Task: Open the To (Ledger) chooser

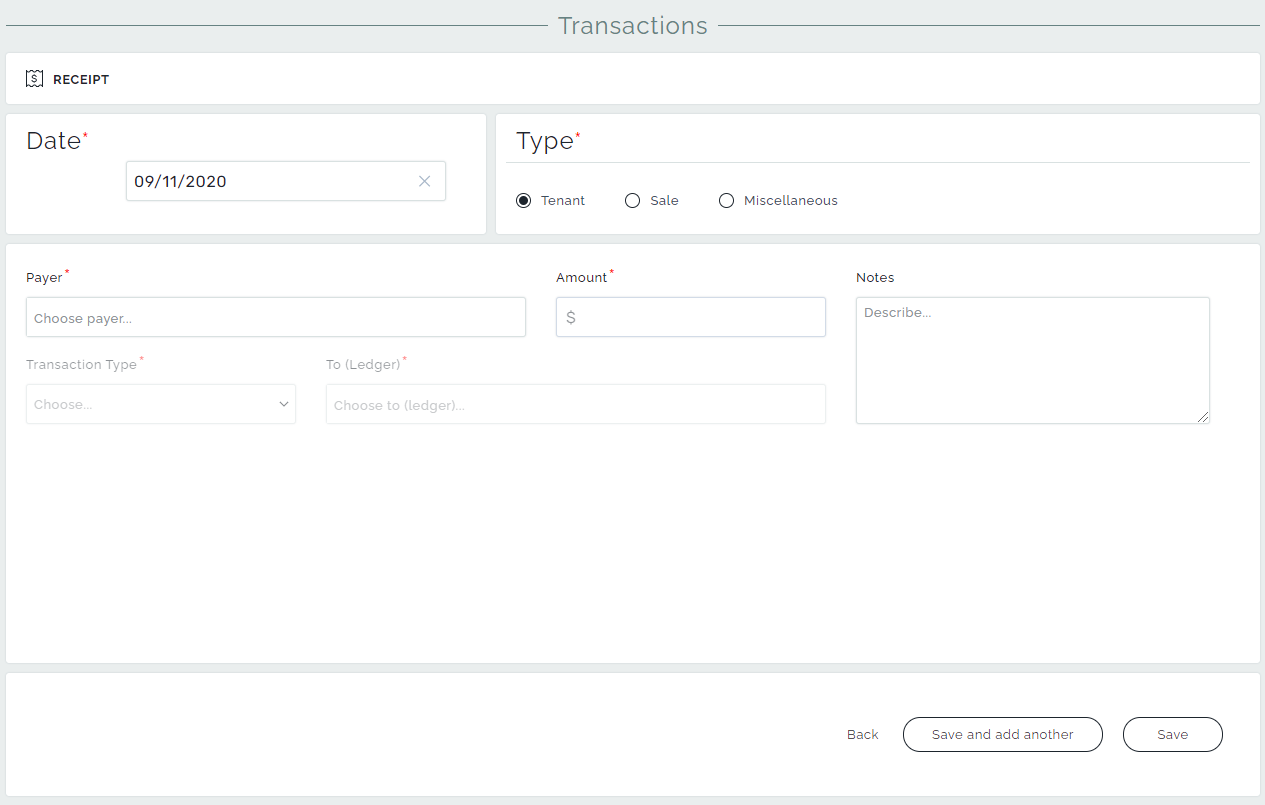Action: click(575, 404)
